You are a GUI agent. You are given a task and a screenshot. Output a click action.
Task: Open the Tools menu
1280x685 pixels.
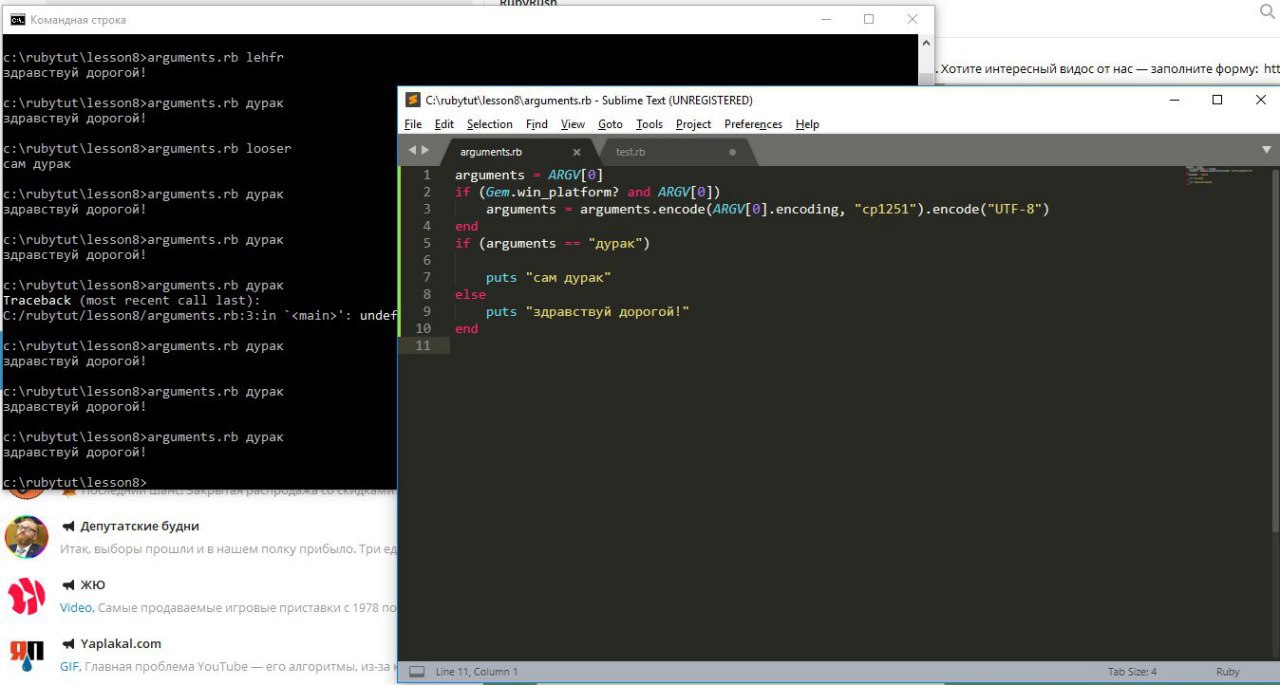pos(649,124)
